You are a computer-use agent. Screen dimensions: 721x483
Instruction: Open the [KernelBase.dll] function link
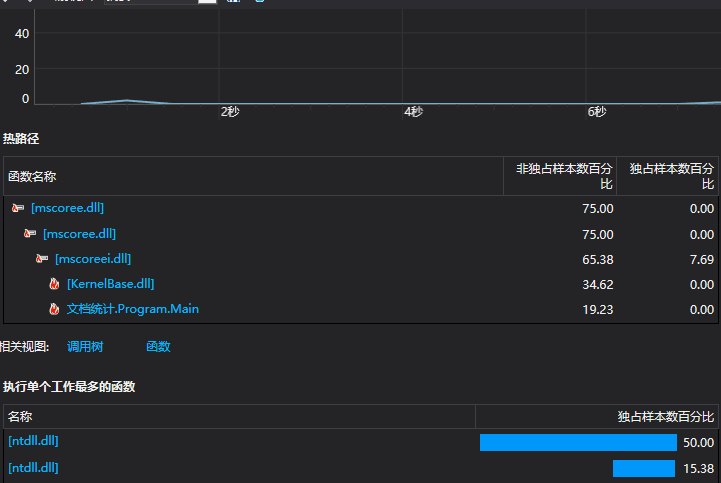point(110,284)
